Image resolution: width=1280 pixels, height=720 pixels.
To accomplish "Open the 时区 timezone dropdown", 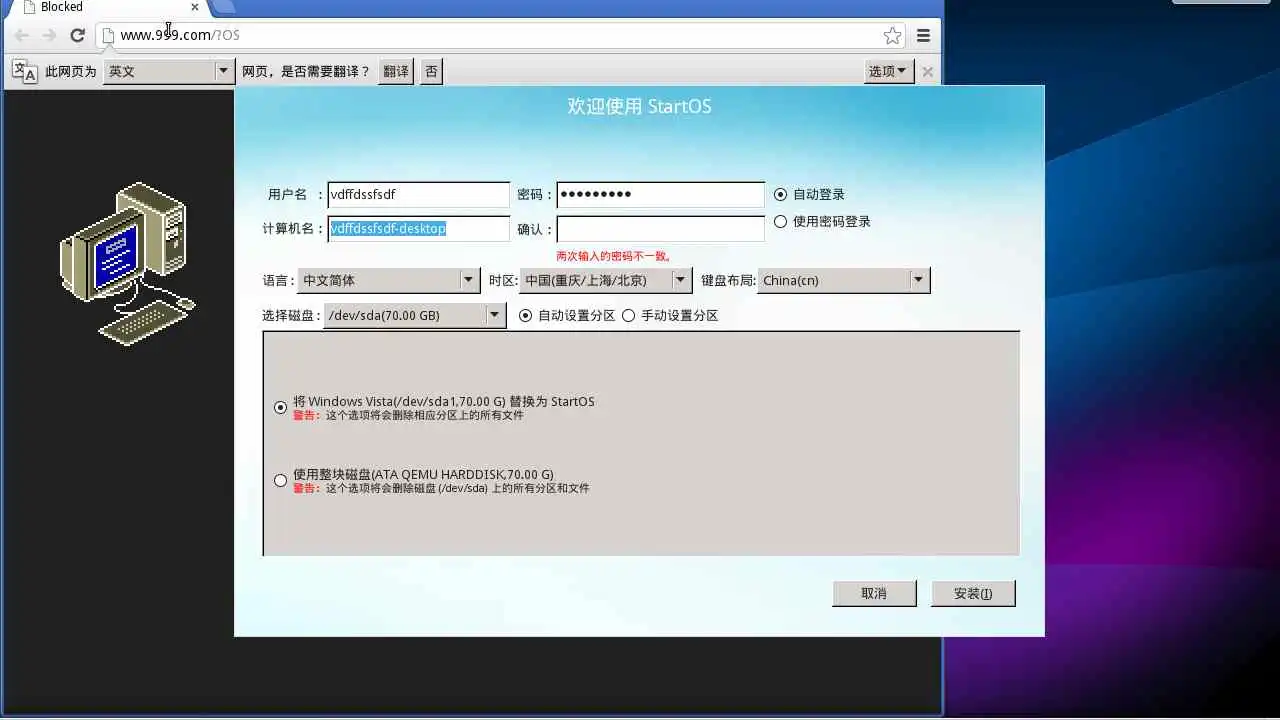I will pos(606,280).
